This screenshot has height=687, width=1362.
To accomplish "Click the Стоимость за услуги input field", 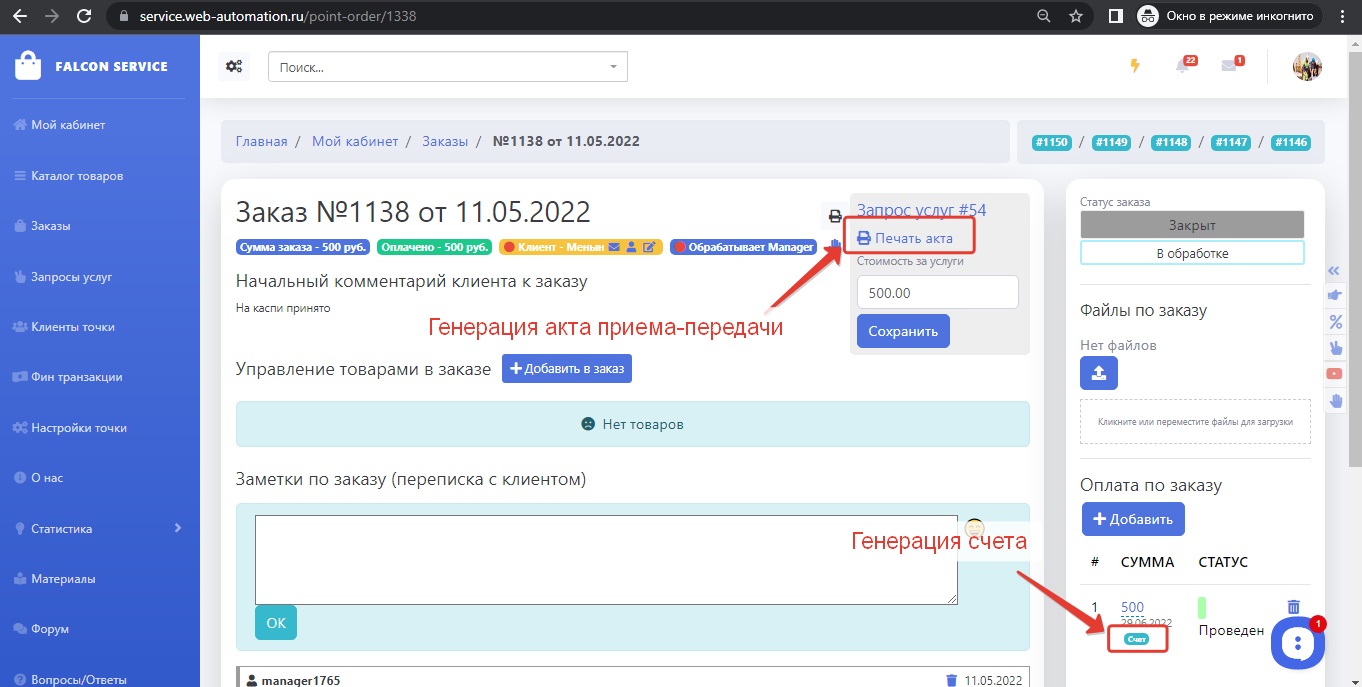I will [937, 293].
